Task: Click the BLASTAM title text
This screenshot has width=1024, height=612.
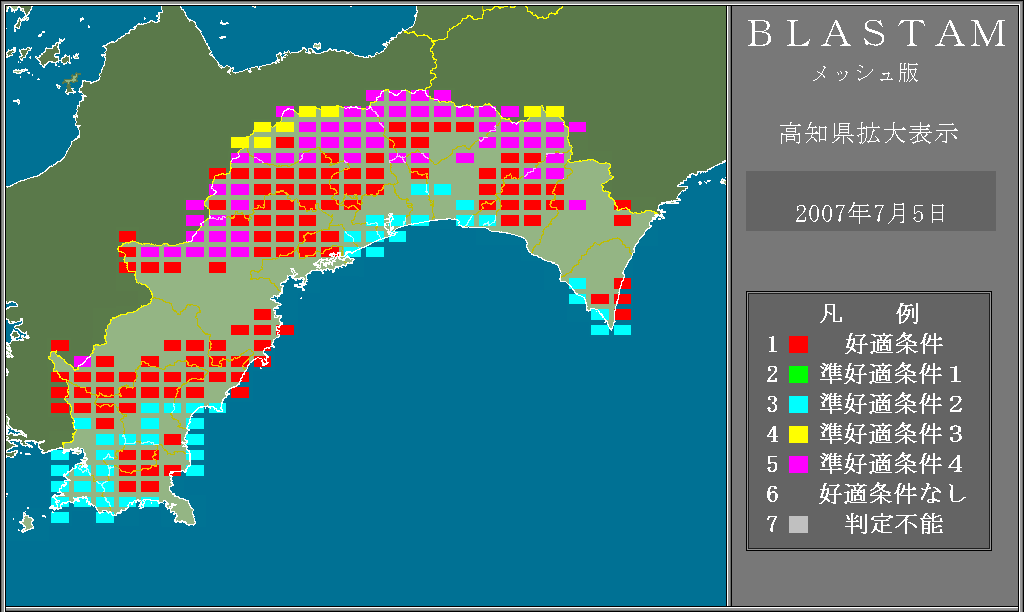Action: click(x=877, y=34)
